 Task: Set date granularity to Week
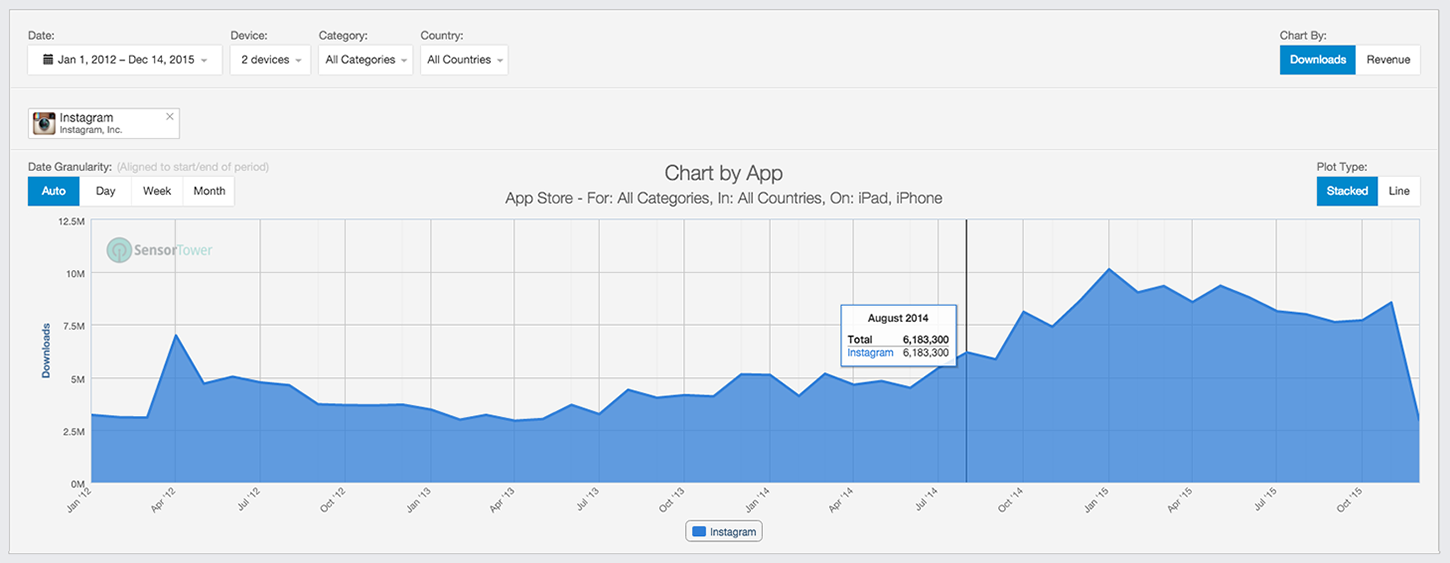click(157, 191)
